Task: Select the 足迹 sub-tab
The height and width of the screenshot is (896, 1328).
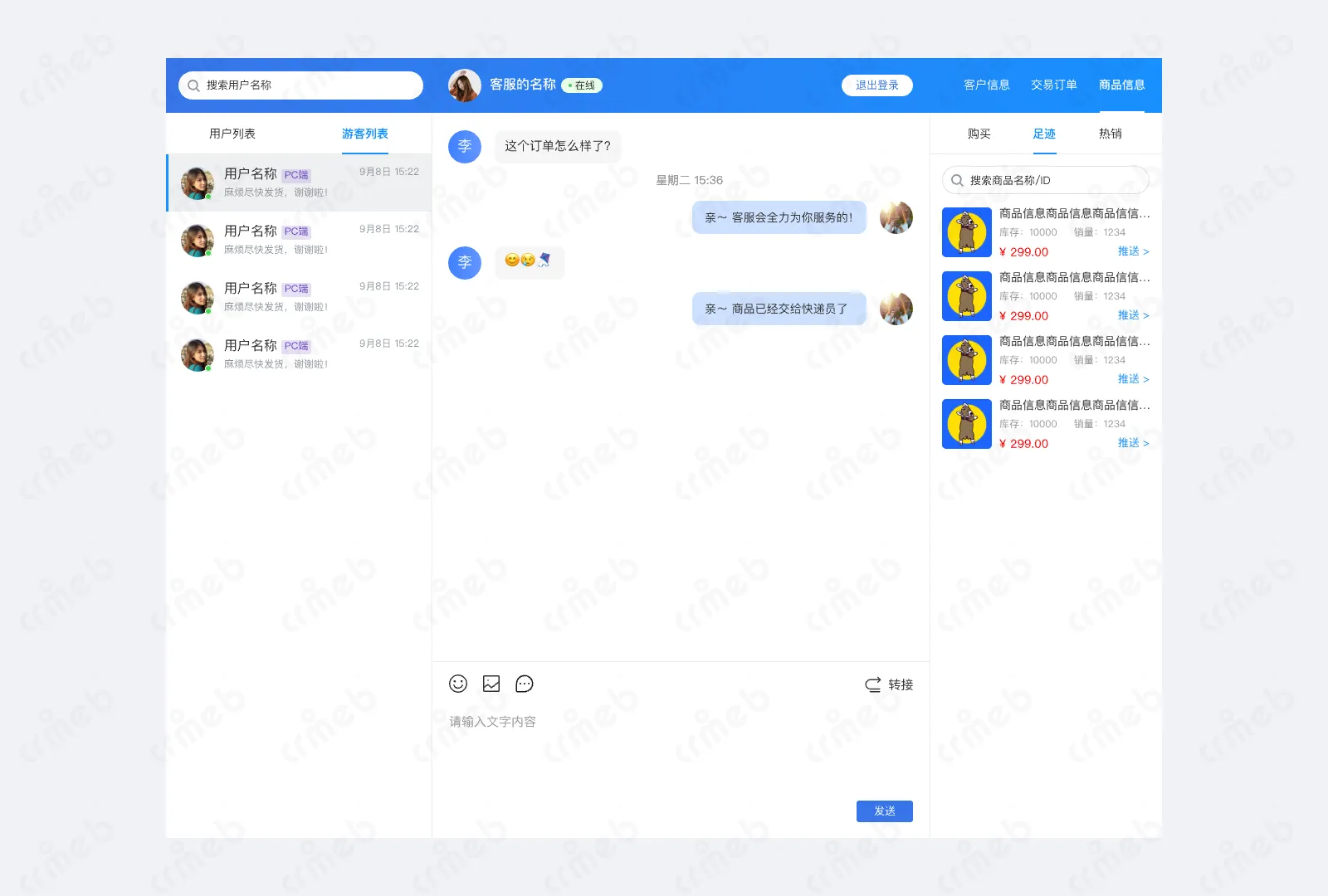Action: [x=1044, y=134]
